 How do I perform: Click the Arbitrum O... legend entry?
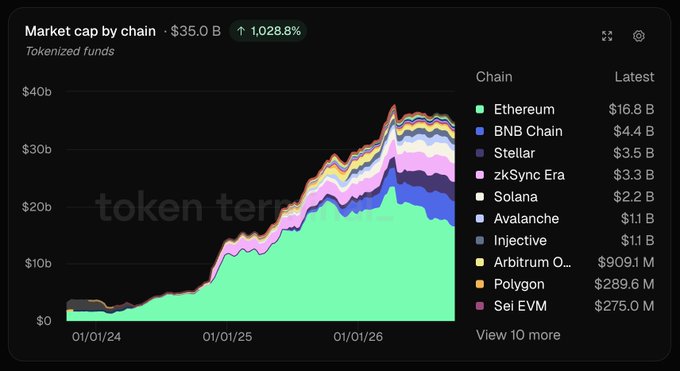[565, 262]
